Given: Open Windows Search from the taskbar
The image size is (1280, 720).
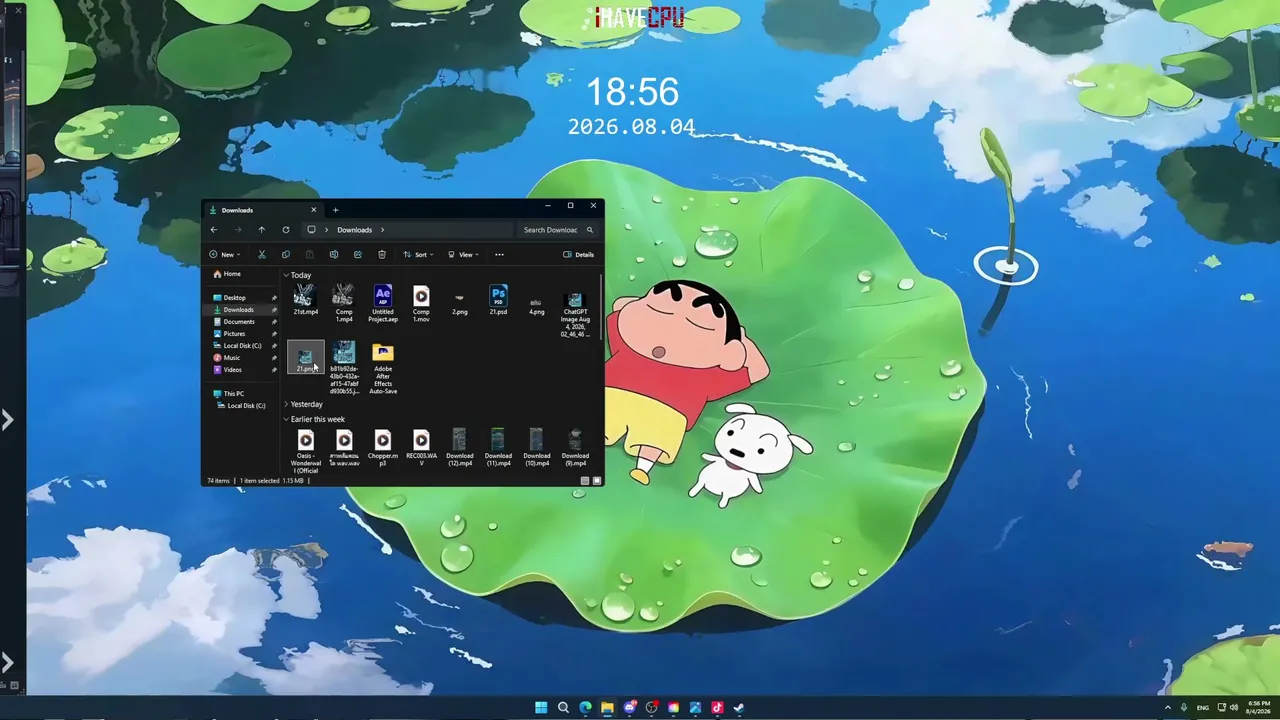Looking at the screenshot, I should pos(563,708).
